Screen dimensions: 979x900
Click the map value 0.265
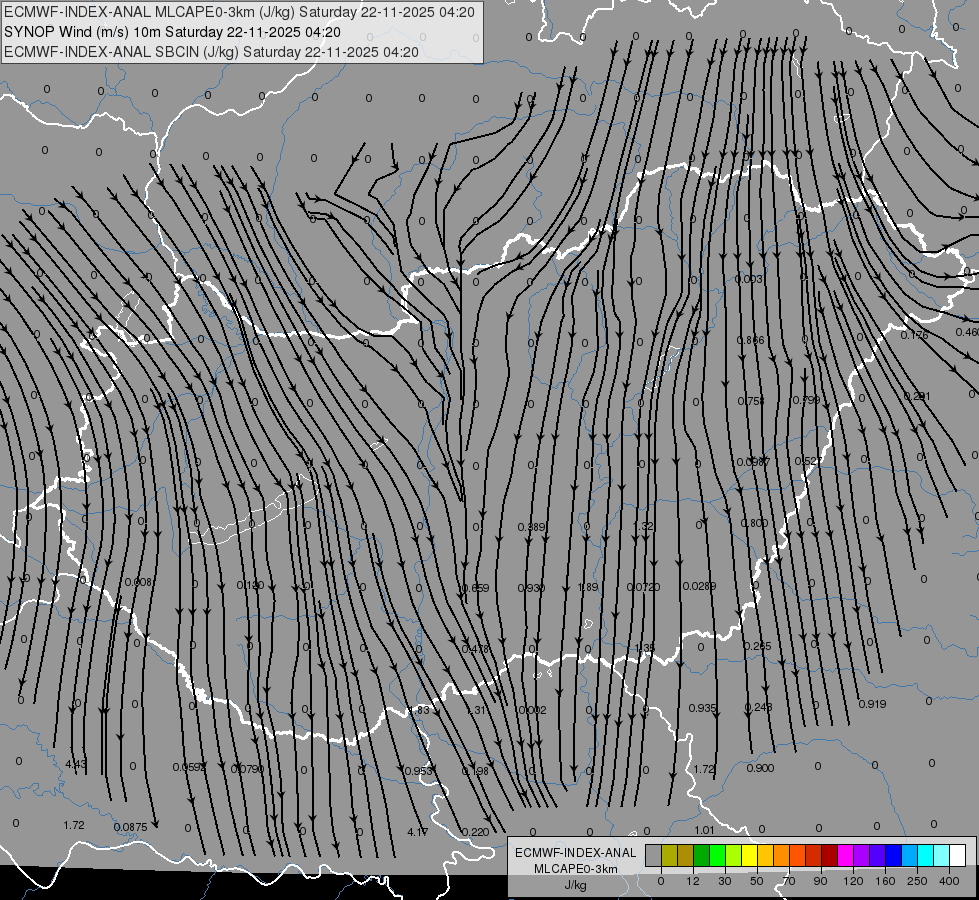coord(757,646)
